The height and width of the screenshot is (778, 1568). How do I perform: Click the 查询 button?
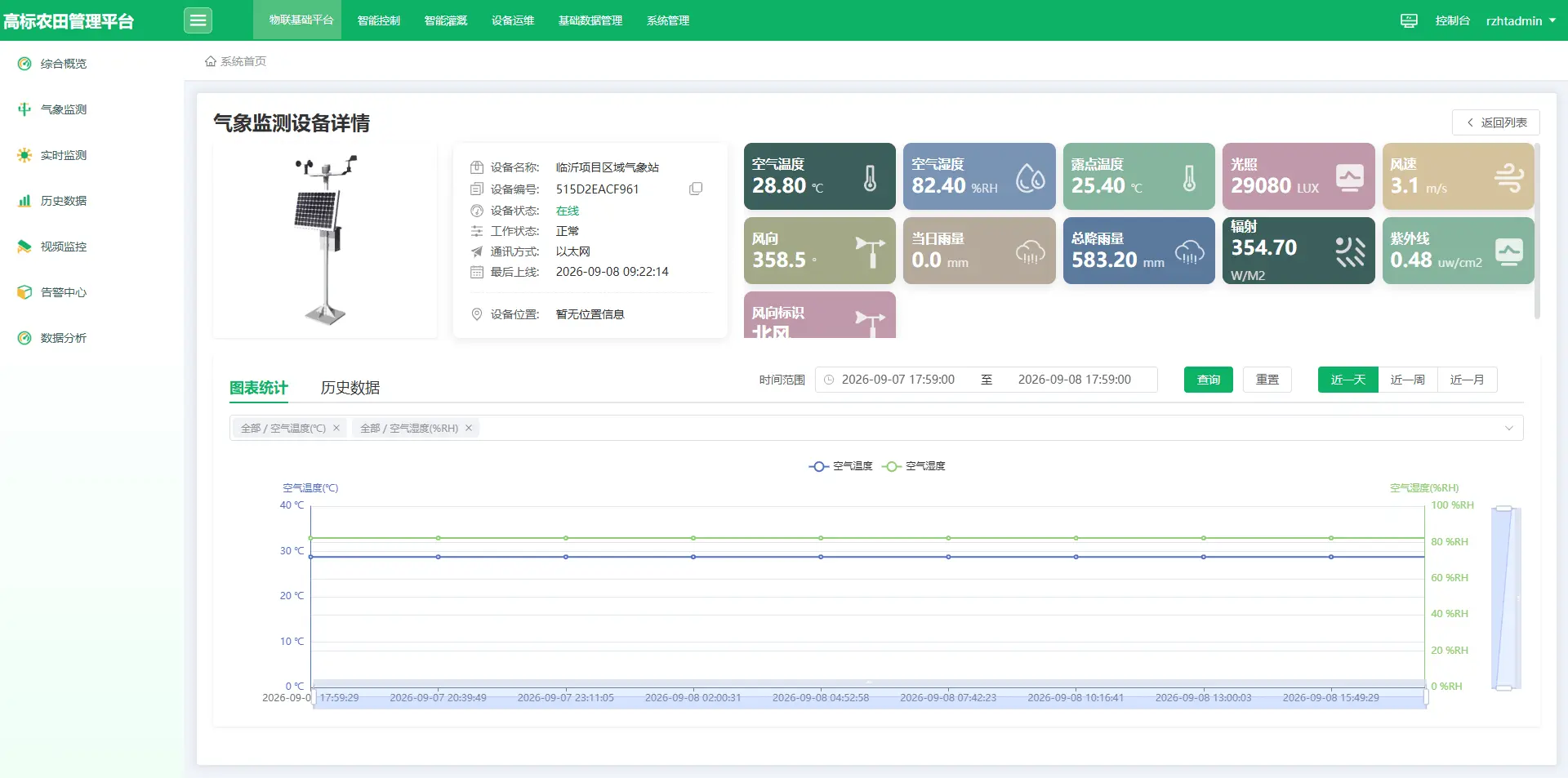1209,380
